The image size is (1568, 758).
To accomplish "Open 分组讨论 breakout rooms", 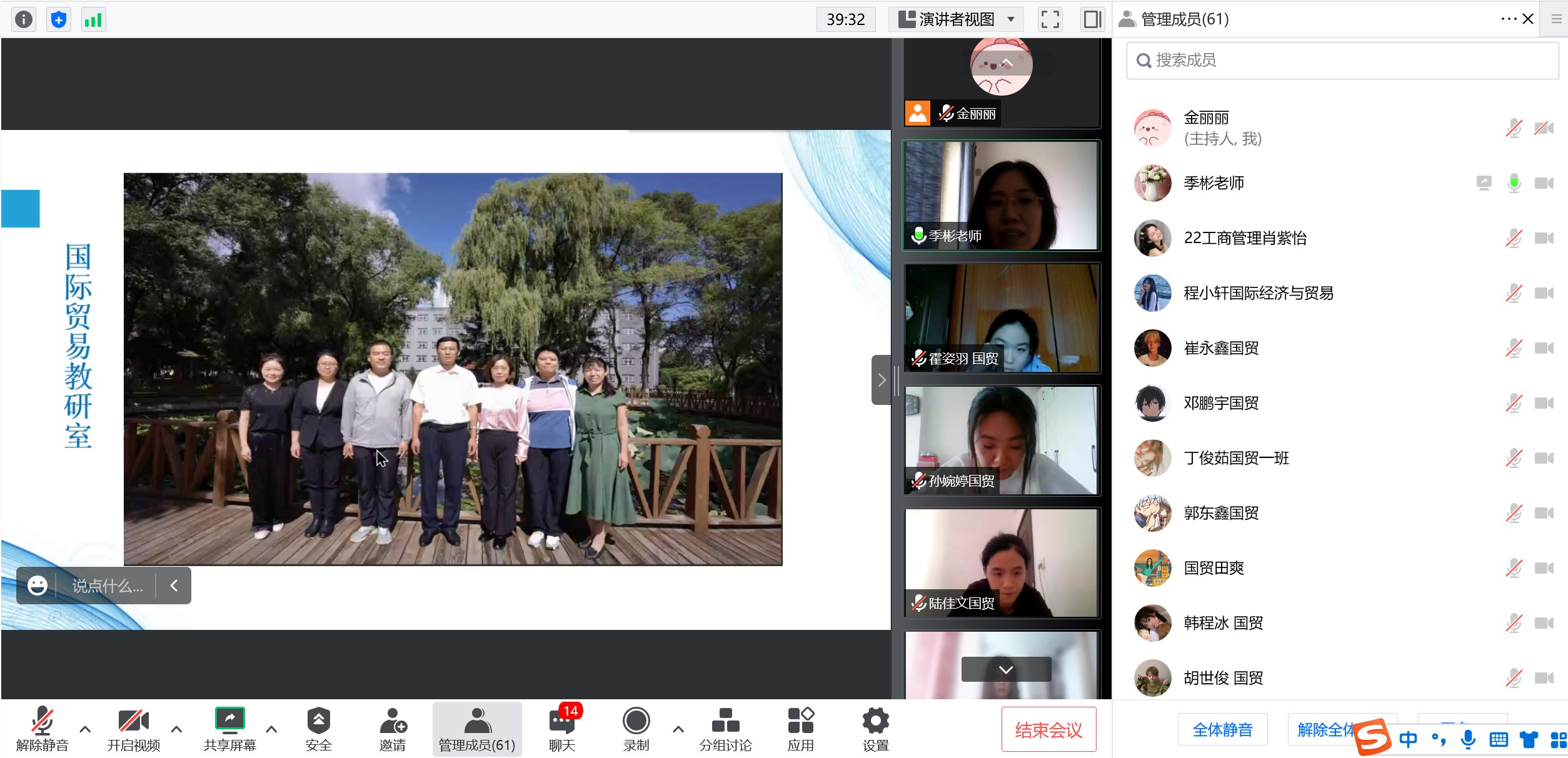I will pyautogui.click(x=725, y=729).
